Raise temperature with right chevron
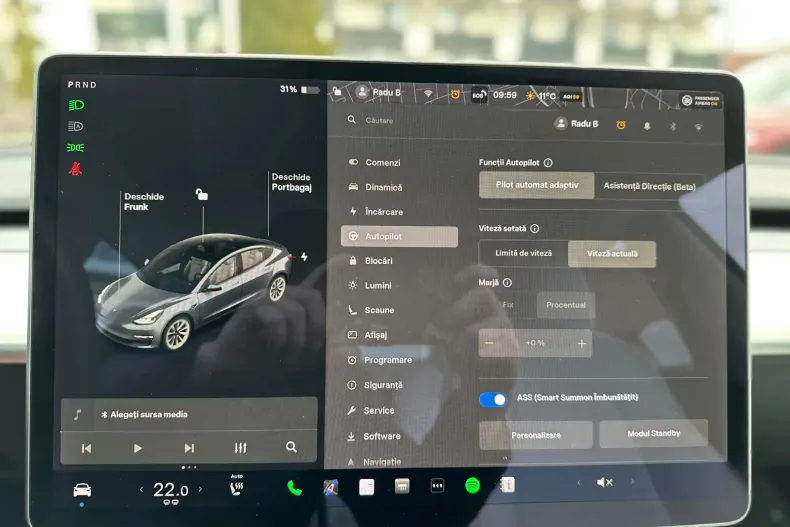The image size is (790, 527). (x=200, y=489)
